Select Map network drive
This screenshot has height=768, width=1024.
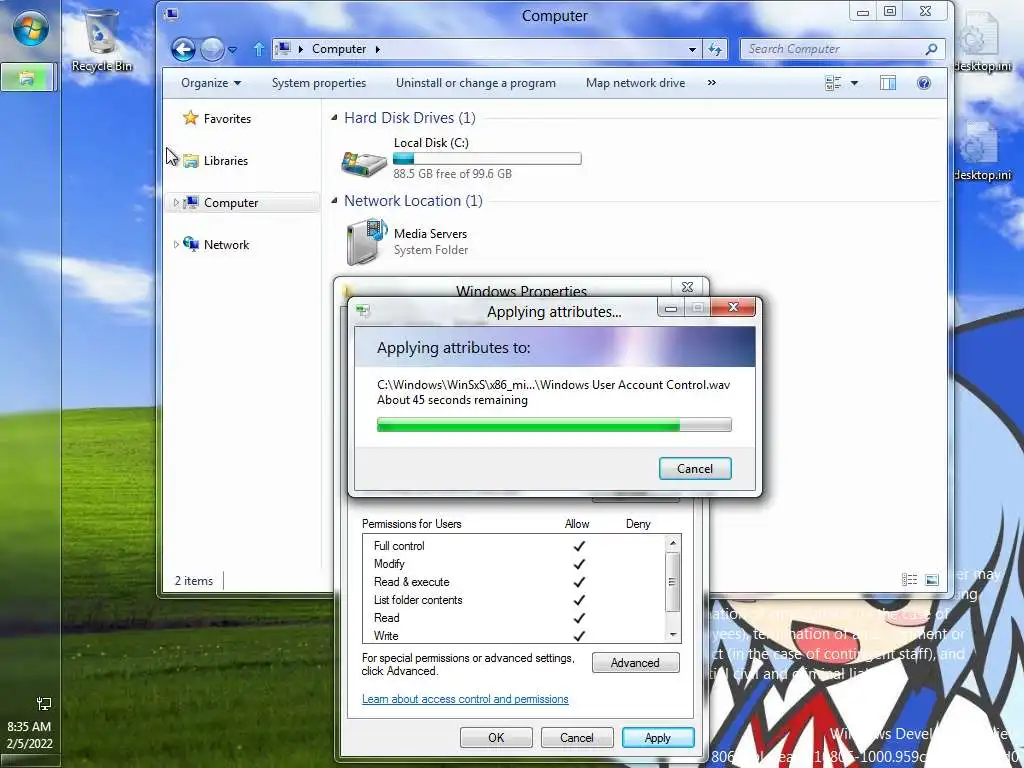[x=635, y=83]
